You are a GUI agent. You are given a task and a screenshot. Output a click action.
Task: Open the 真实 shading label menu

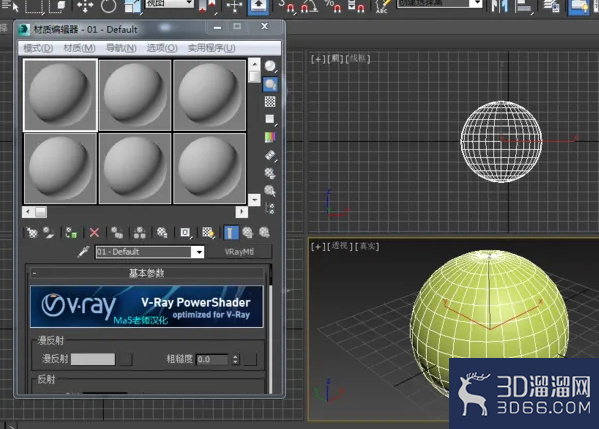(367, 246)
